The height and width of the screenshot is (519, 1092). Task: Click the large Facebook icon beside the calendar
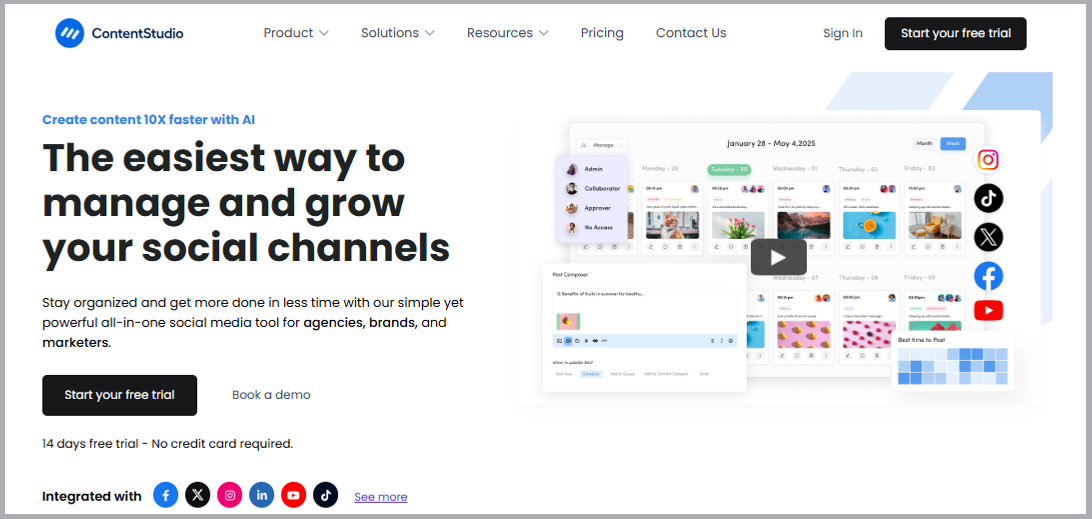click(988, 276)
